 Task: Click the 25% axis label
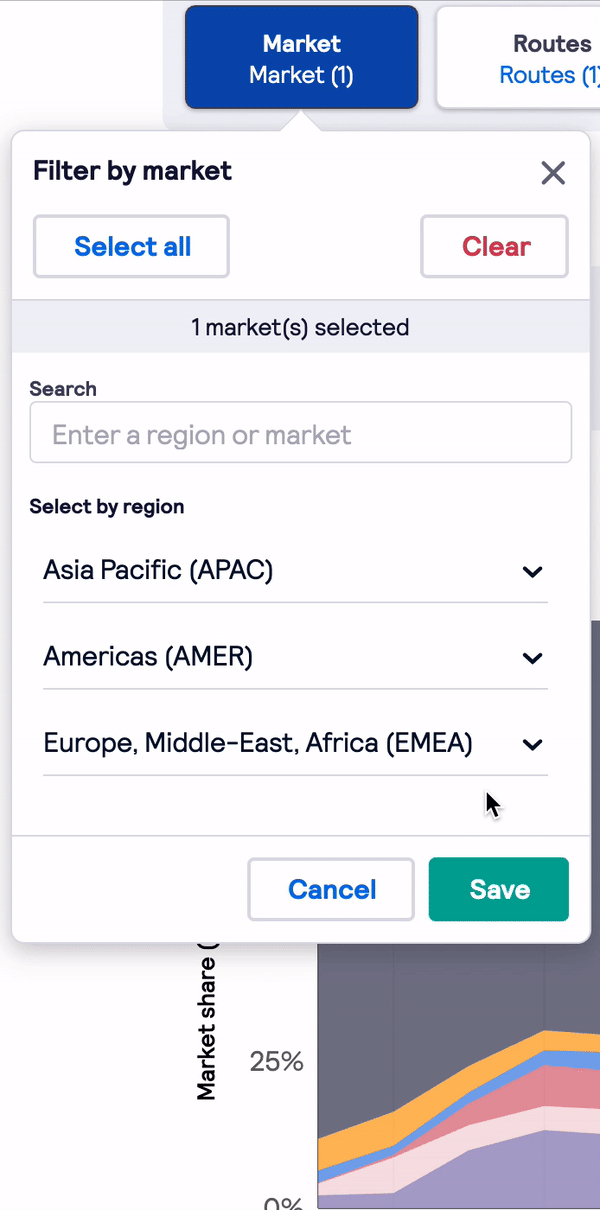coord(276,1061)
